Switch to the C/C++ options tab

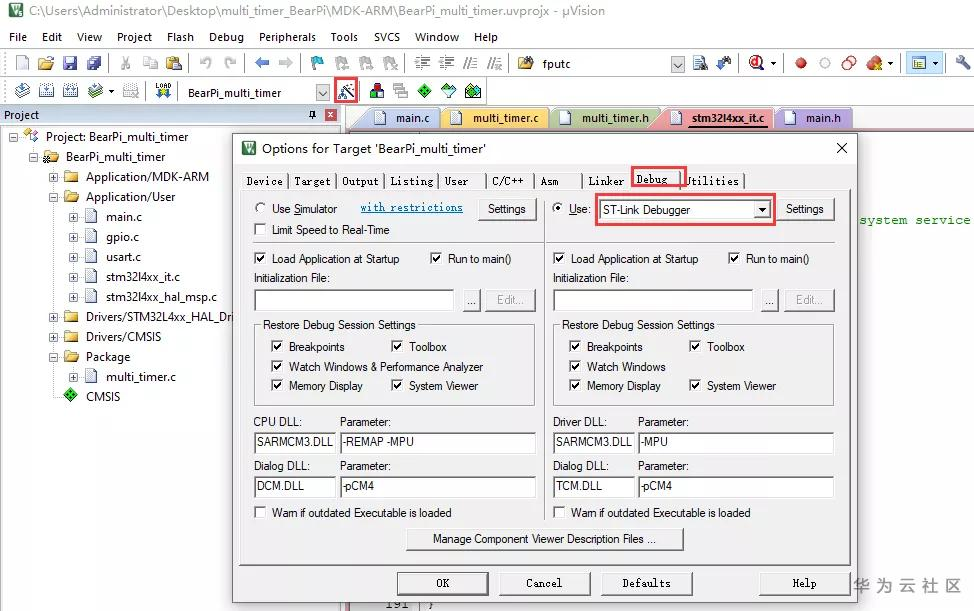tap(507, 181)
